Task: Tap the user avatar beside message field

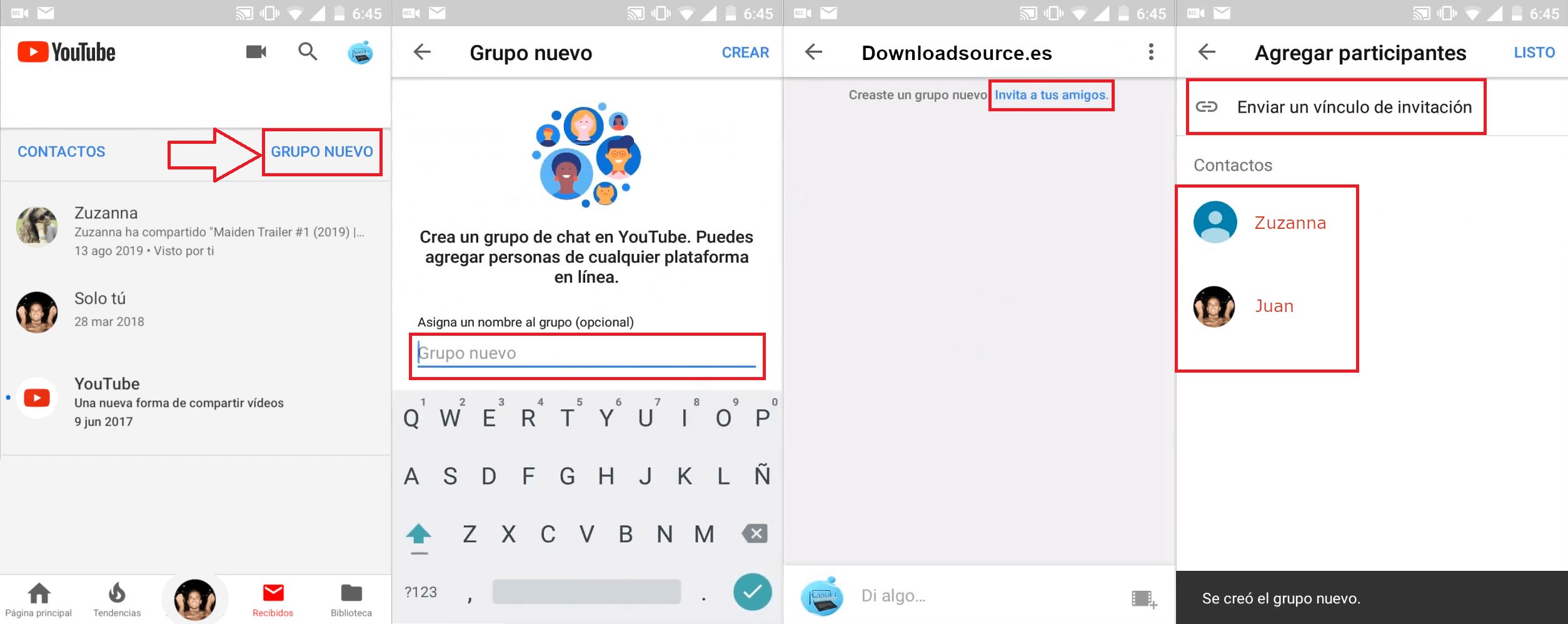Action: (x=822, y=596)
